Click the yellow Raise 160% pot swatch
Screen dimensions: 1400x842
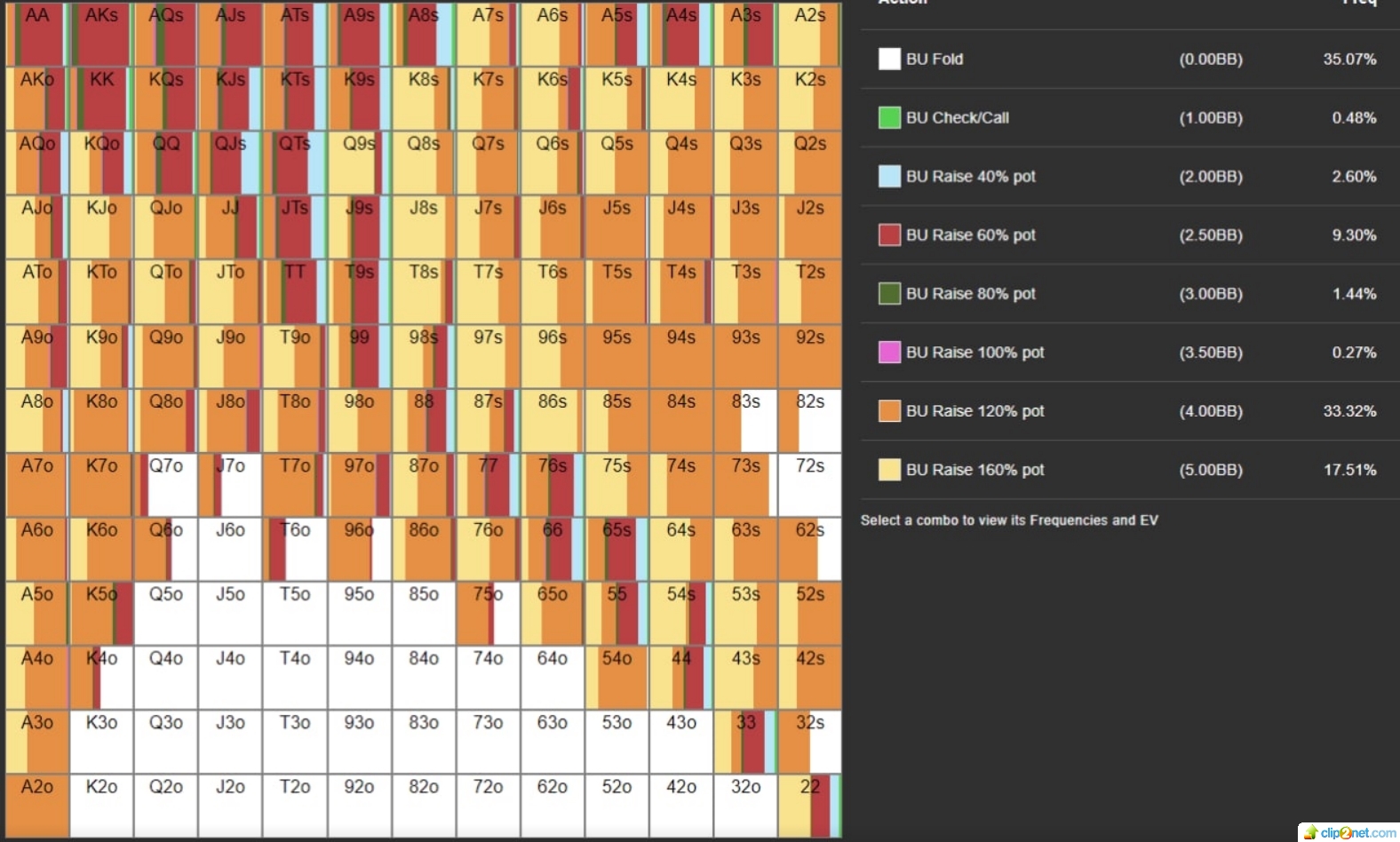889,469
